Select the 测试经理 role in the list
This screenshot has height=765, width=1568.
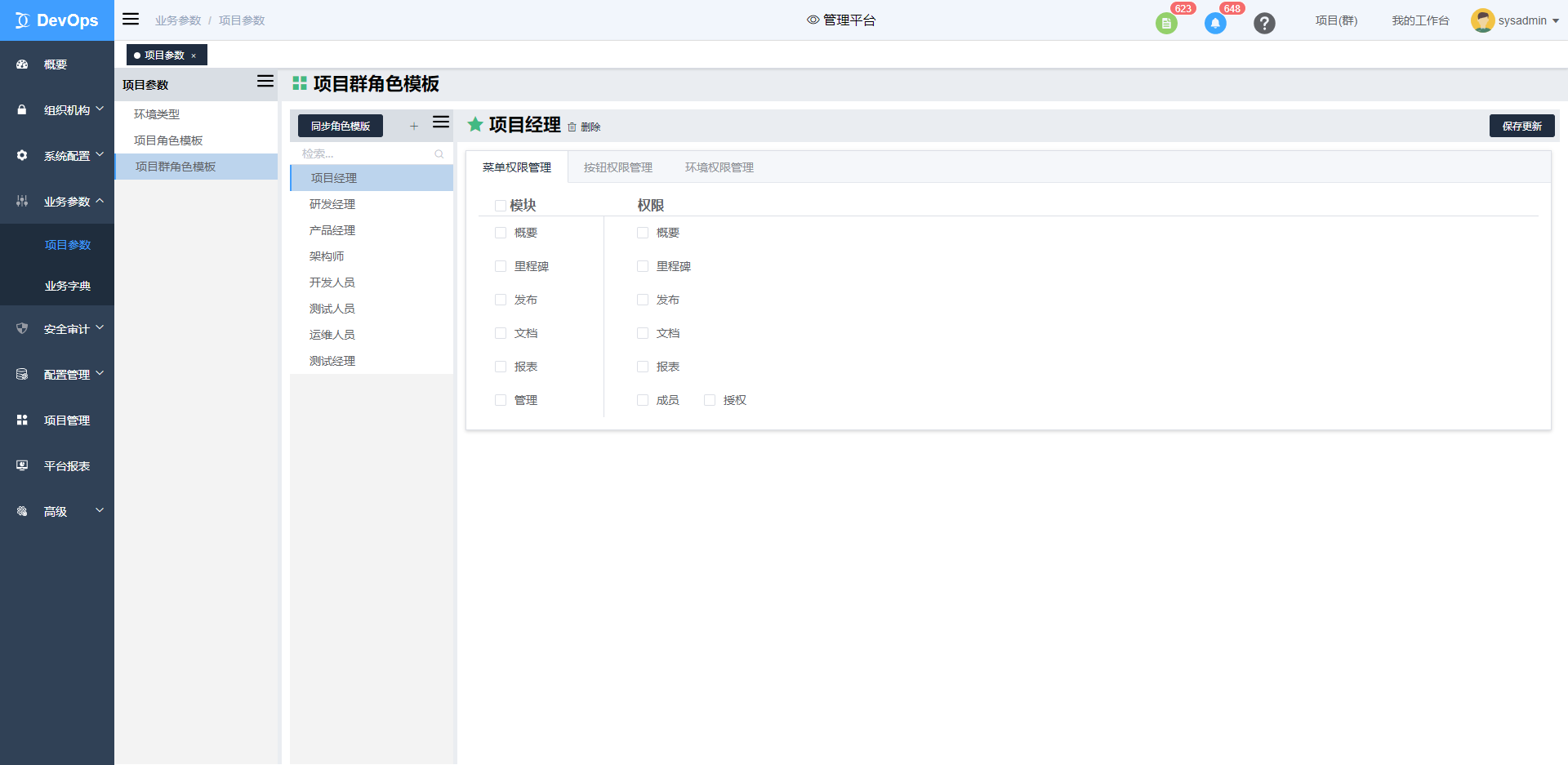coord(372,361)
